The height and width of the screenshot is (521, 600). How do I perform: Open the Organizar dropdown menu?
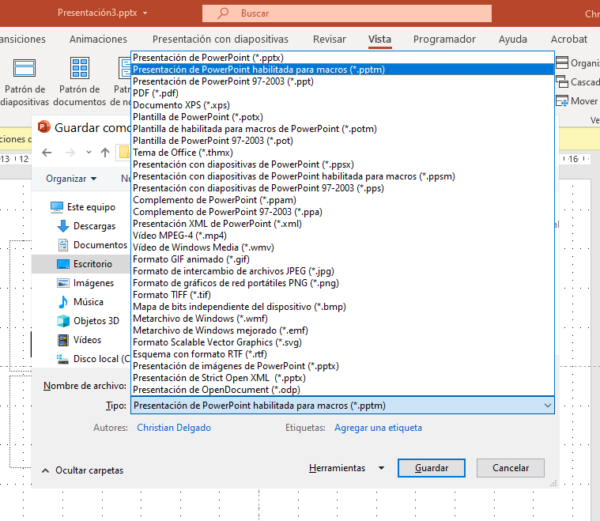(x=71, y=179)
